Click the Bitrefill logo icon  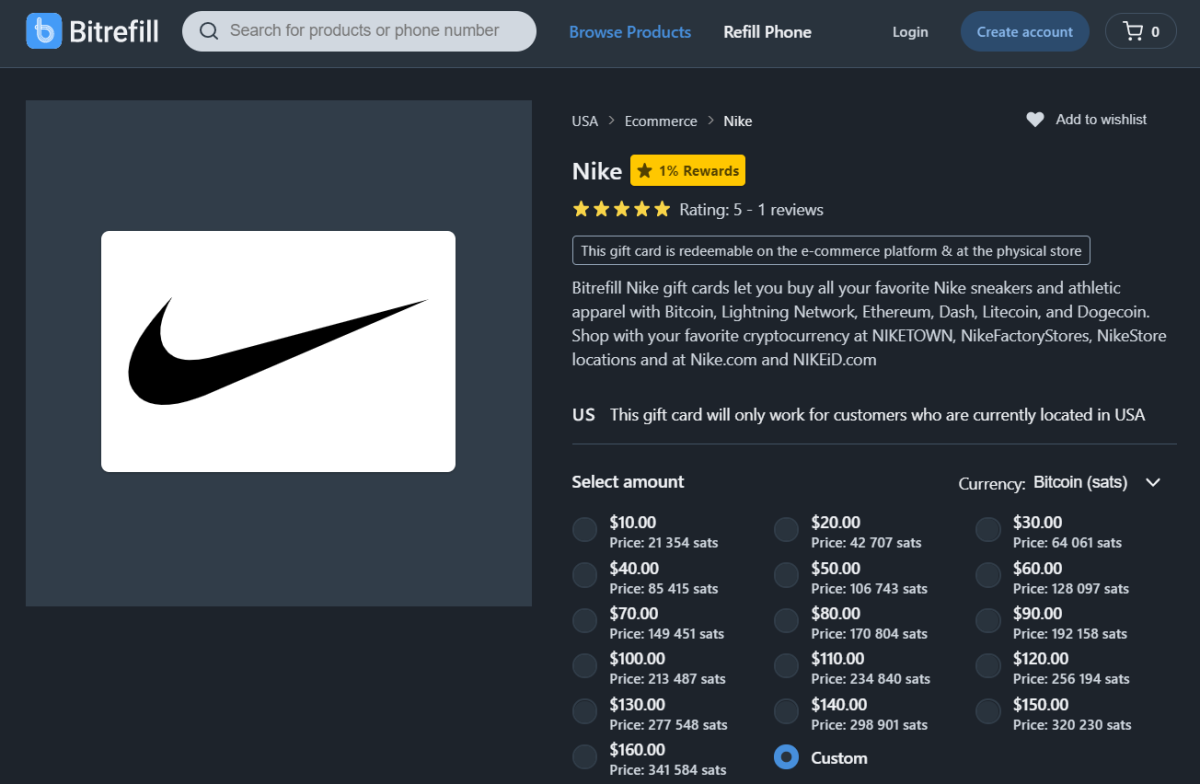[42, 31]
